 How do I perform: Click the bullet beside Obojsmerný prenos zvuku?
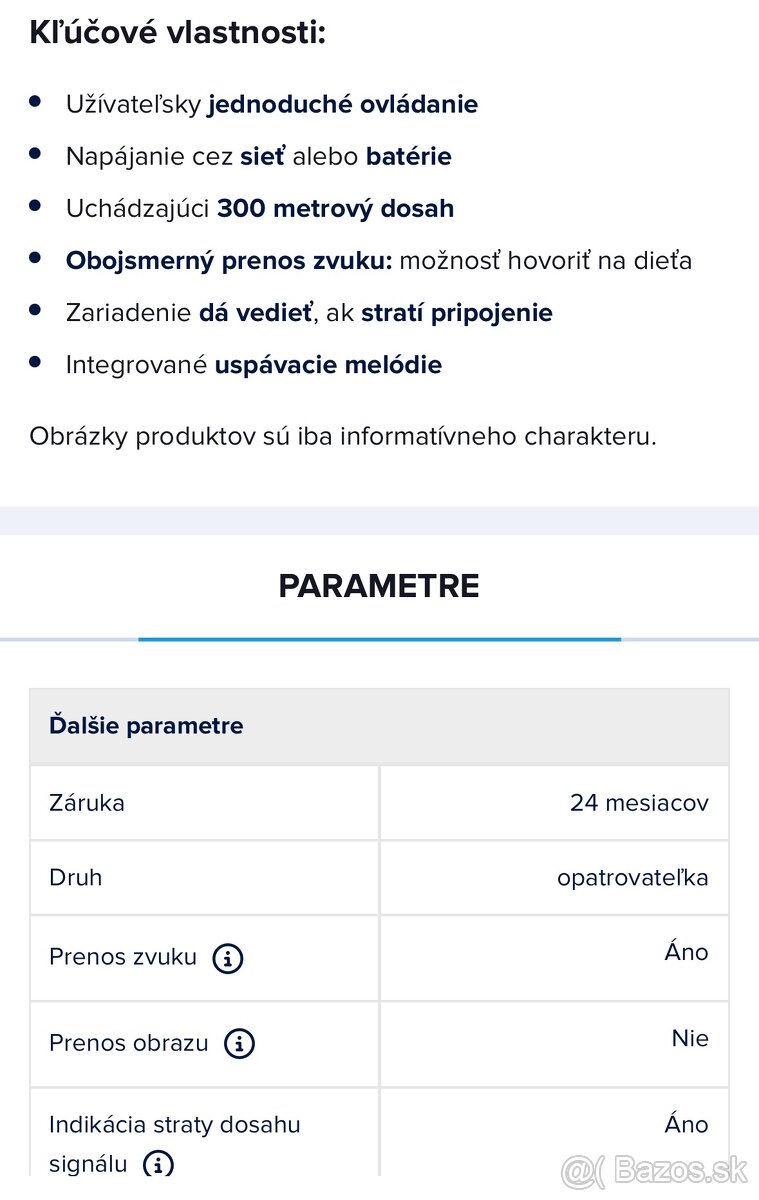[38, 258]
